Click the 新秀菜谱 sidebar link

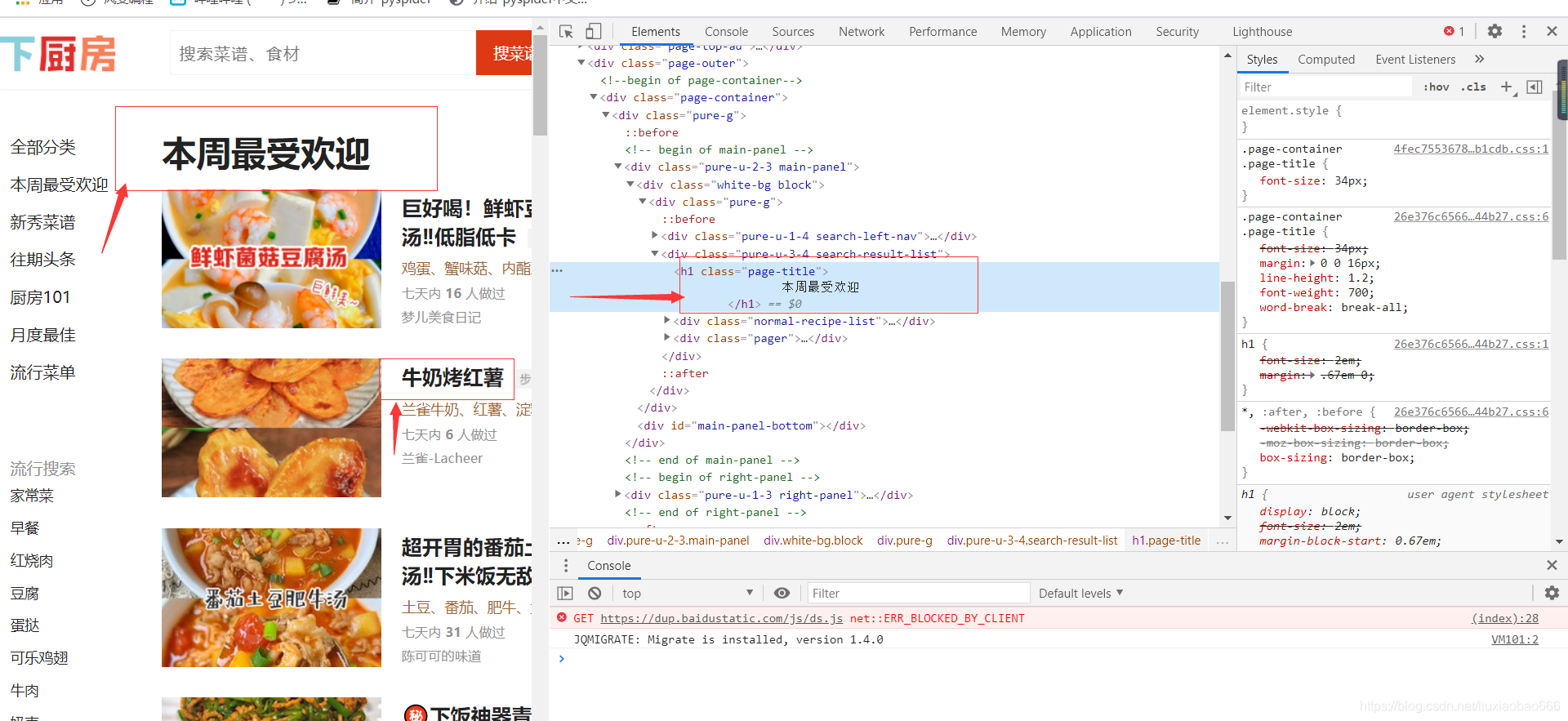[x=42, y=222]
